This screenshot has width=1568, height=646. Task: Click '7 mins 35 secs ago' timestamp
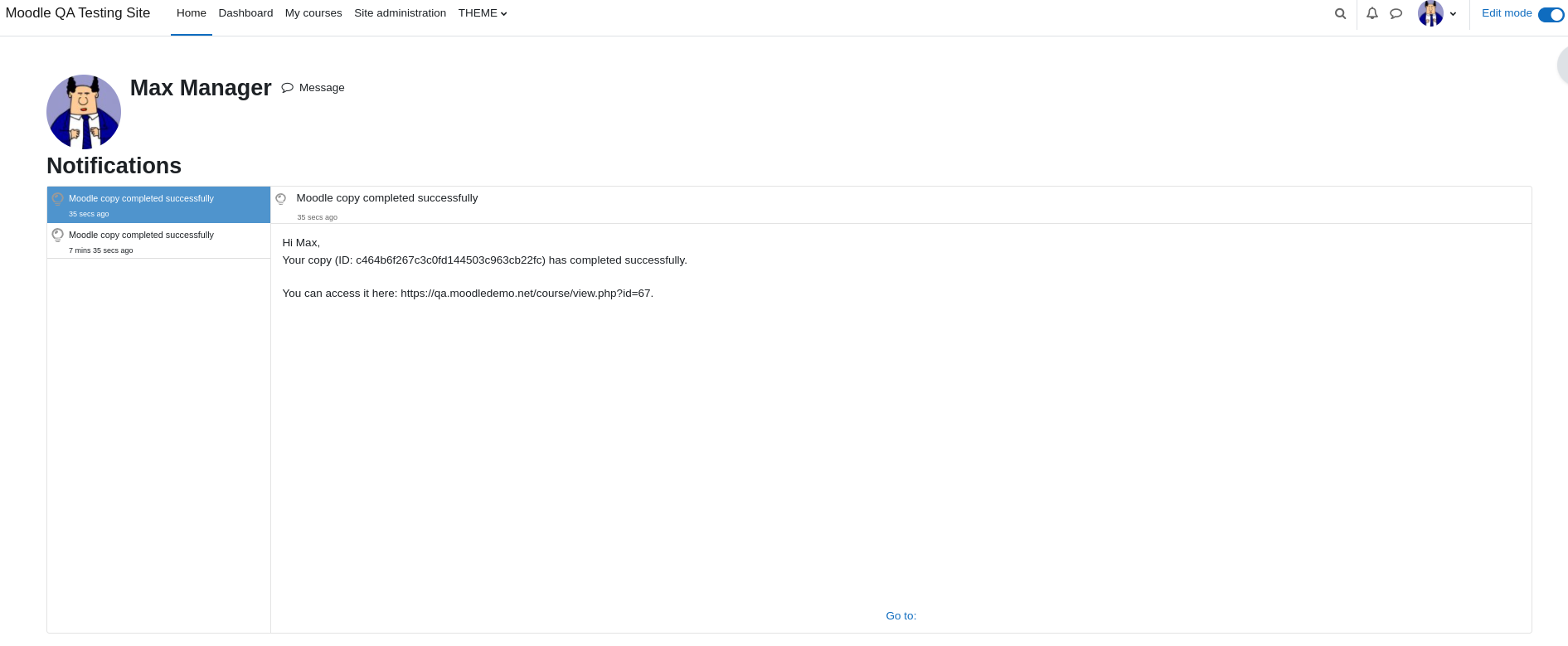(101, 250)
